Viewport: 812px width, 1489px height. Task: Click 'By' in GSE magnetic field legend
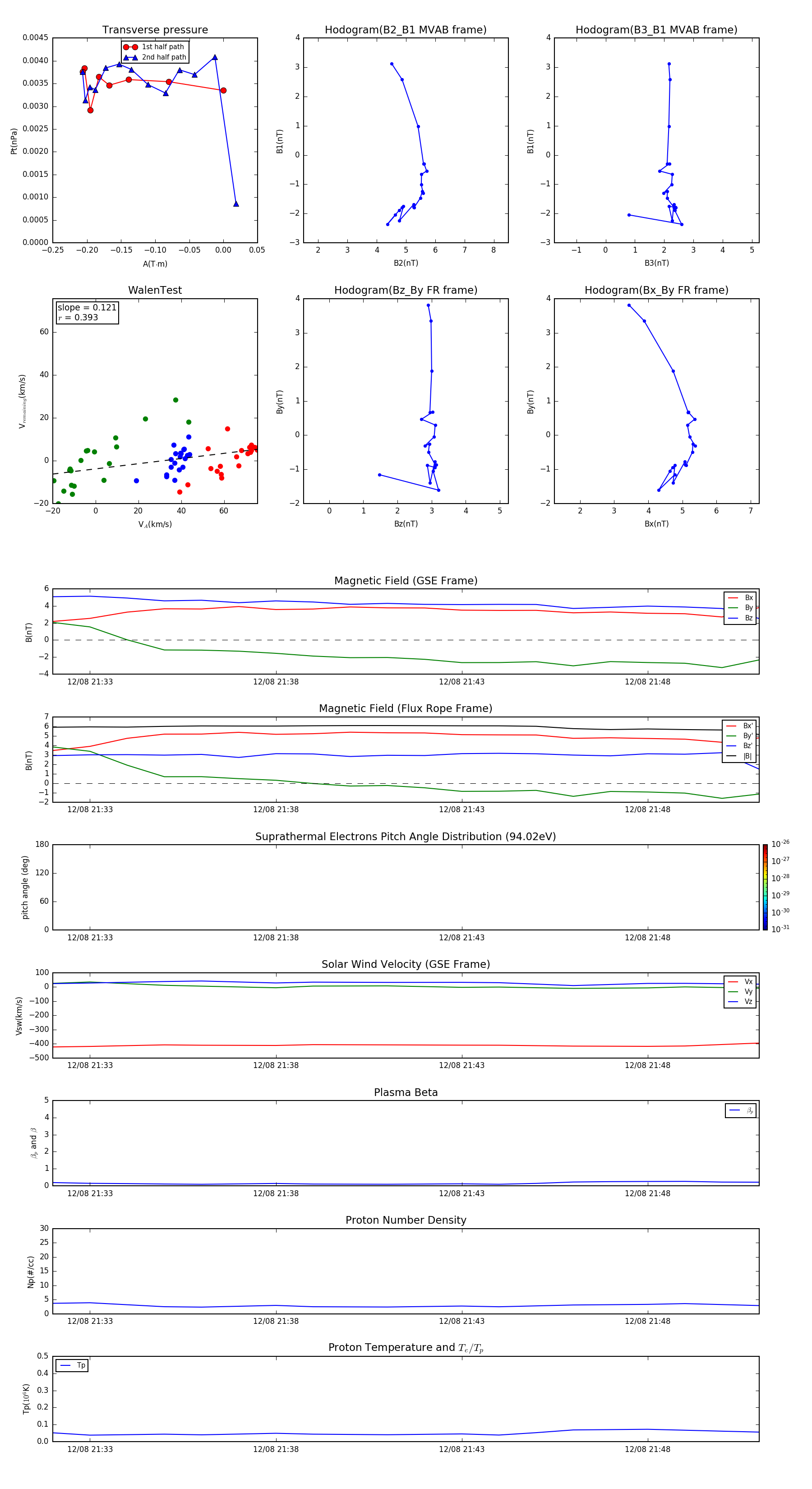point(740,607)
